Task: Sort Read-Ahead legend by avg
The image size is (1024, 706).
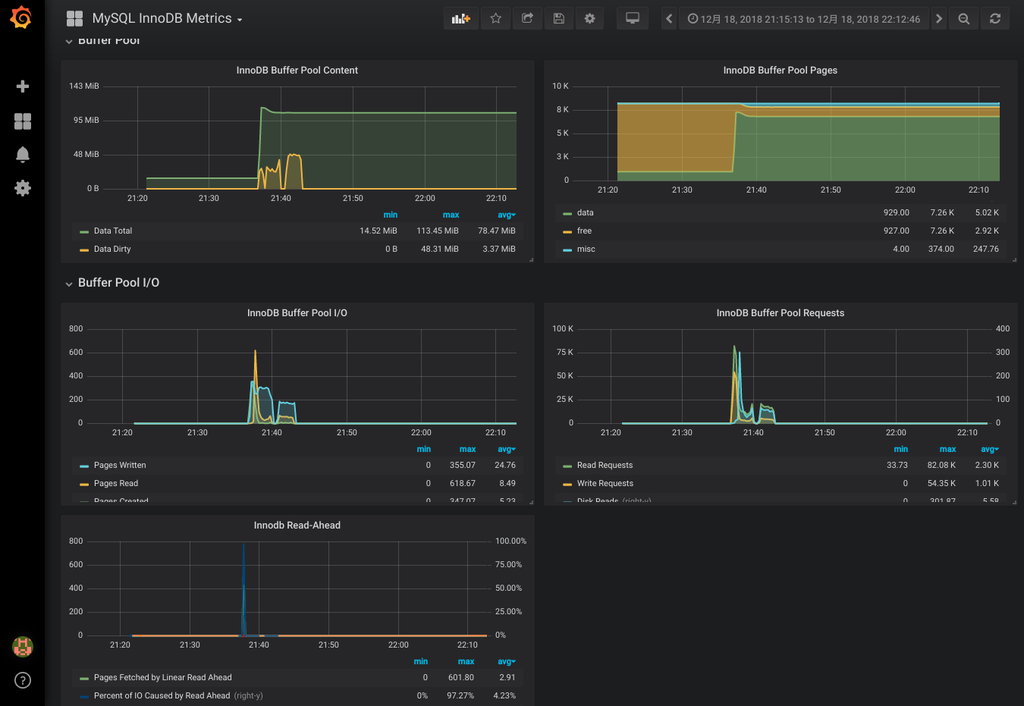Action: point(506,662)
